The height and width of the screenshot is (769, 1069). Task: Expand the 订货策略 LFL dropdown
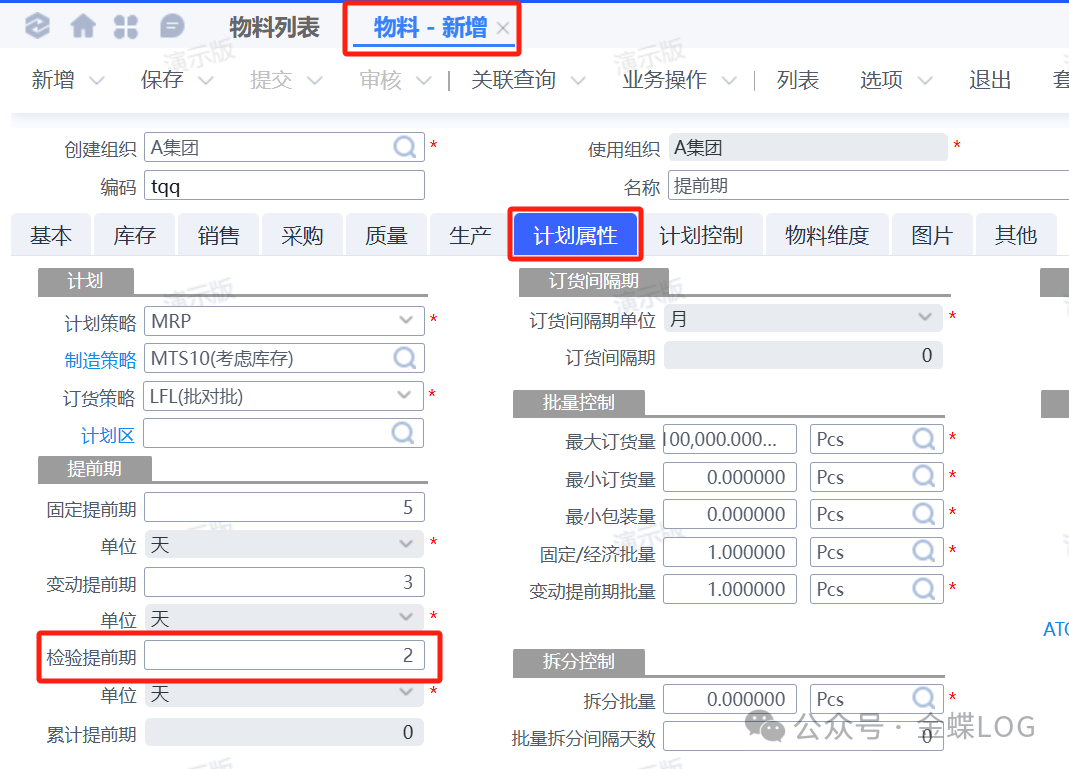[405, 396]
